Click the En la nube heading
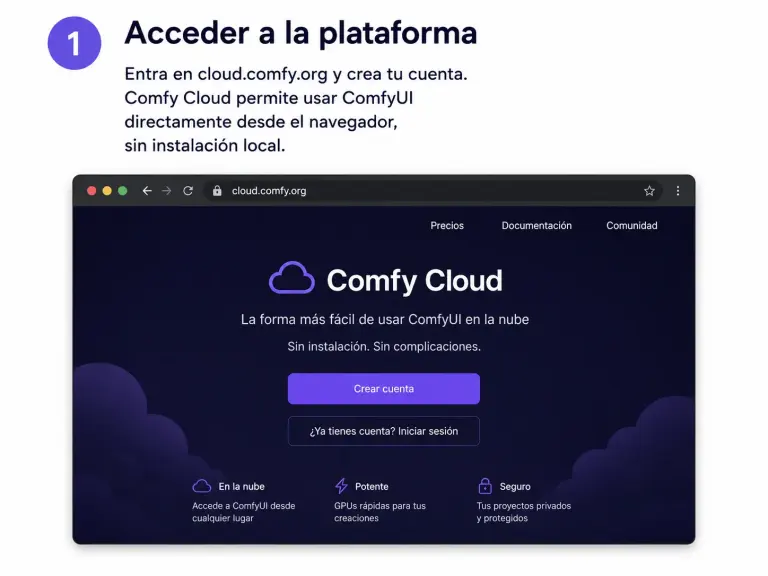768x576 pixels. (x=241, y=486)
